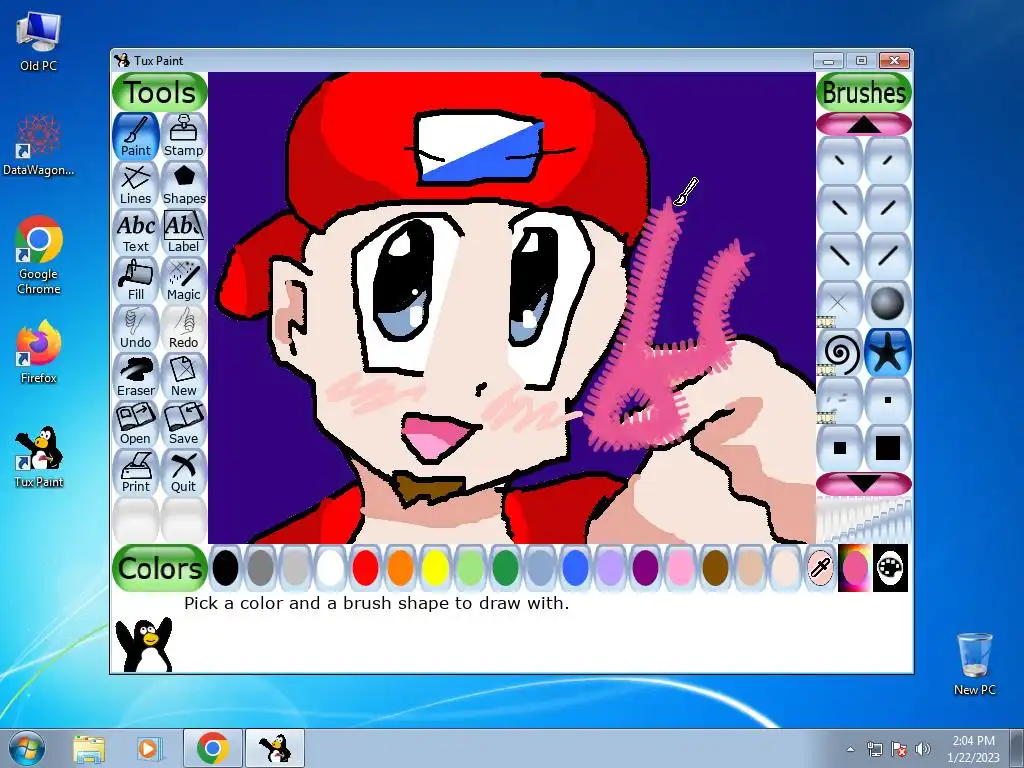Image resolution: width=1024 pixels, height=768 pixels.
Task: Open the rainbow color spectrum picker
Action: click(x=855, y=568)
